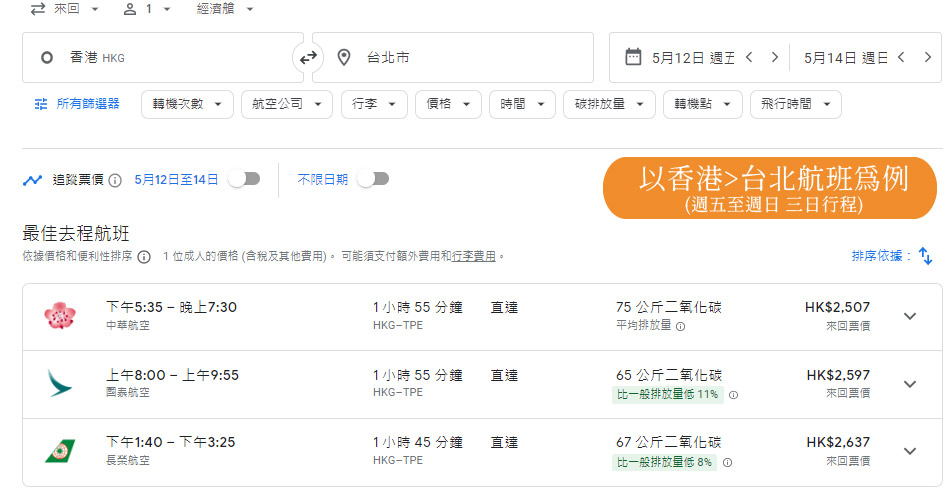Click next day arrow for 5月12日 departure
The image size is (947, 488).
click(x=774, y=58)
